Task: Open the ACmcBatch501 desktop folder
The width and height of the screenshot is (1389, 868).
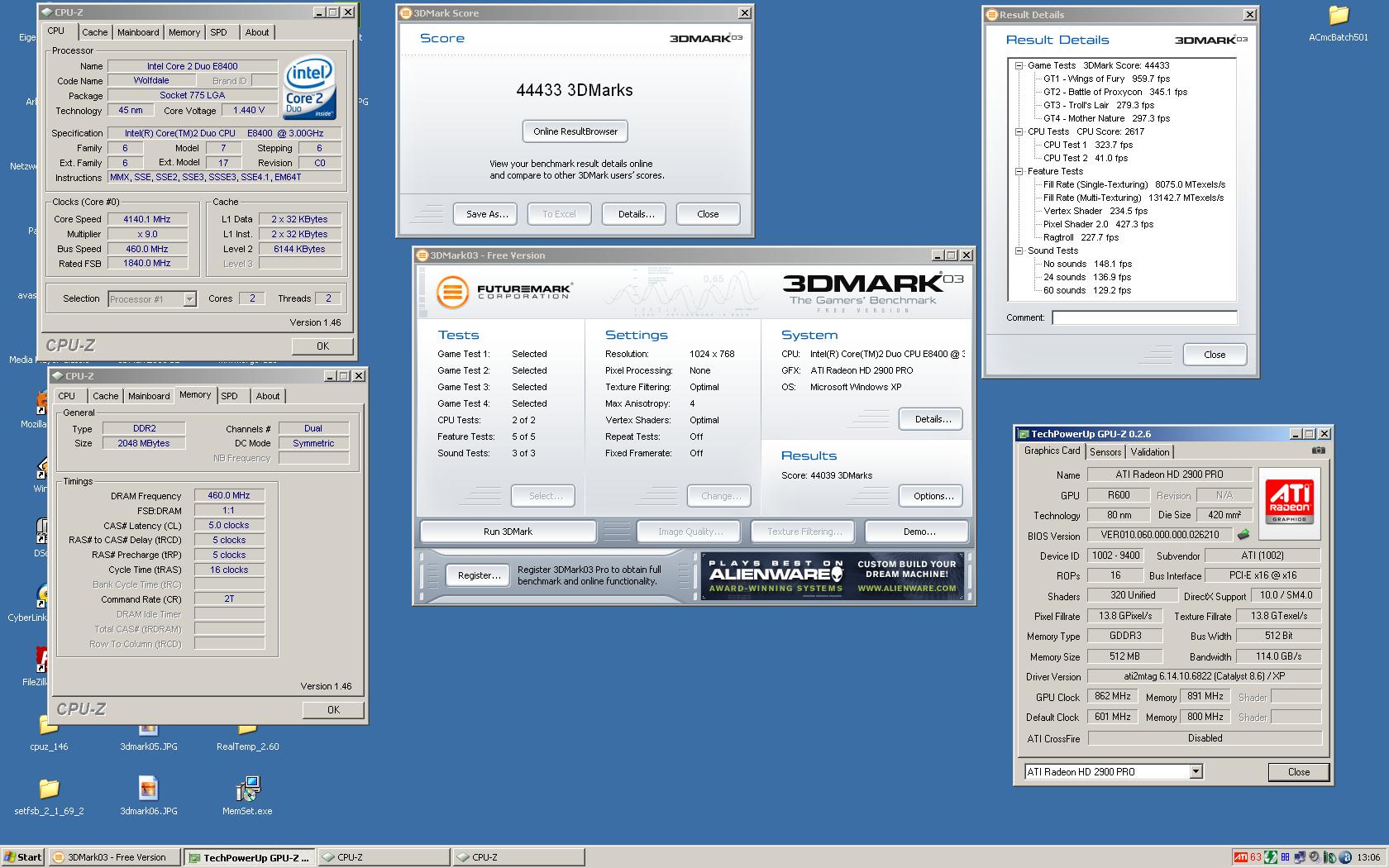Action: point(1338,23)
